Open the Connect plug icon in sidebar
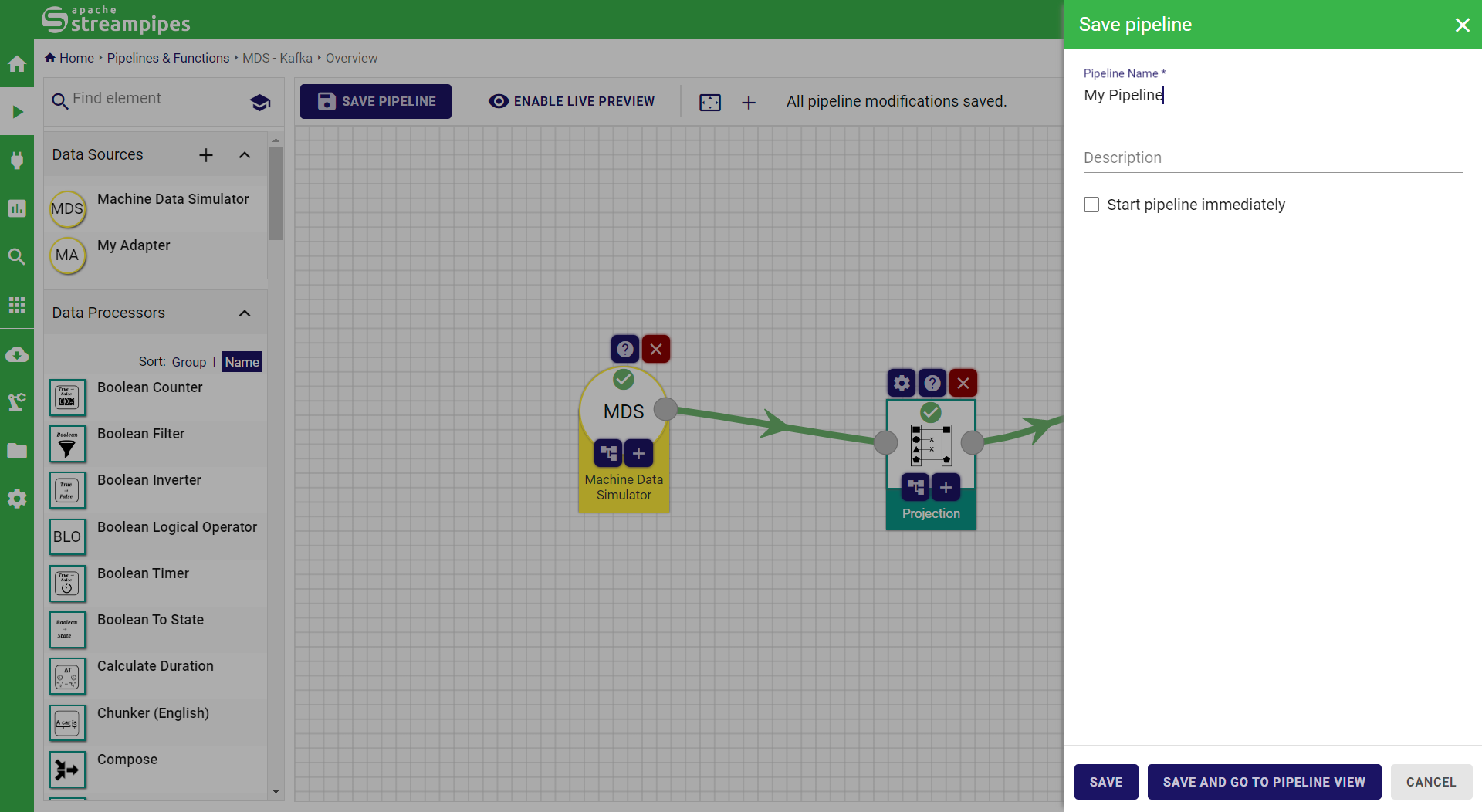 16,160
